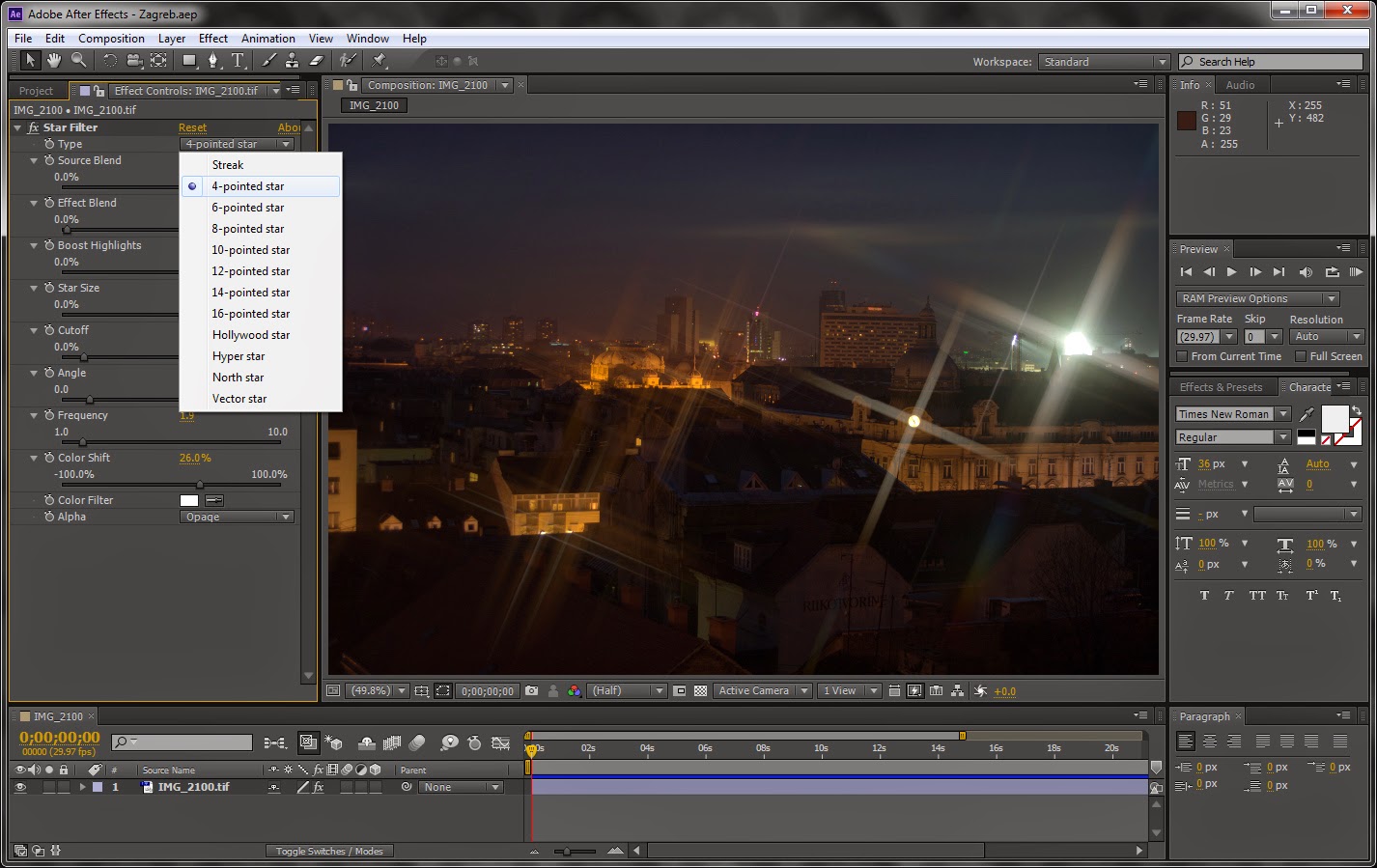Hide the IMG_2100.tif layer eyeball
This screenshot has height=868, width=1377.
point(21,787)
